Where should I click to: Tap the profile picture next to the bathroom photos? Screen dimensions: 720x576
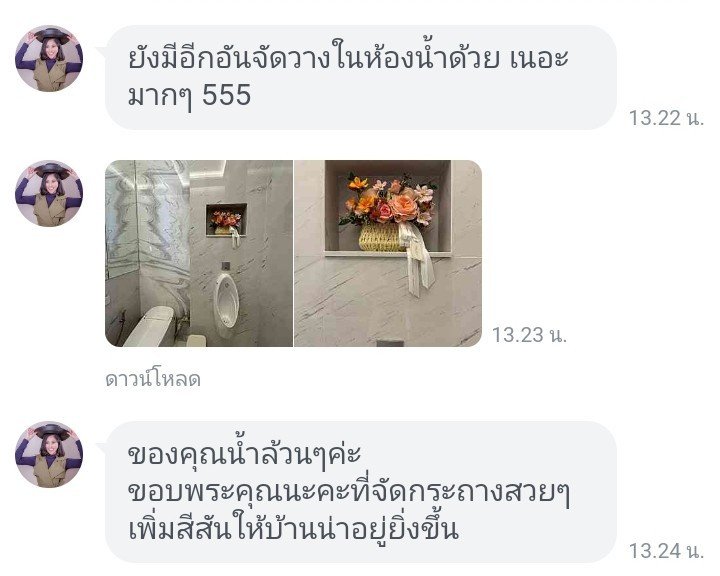[x=49, y=193]
